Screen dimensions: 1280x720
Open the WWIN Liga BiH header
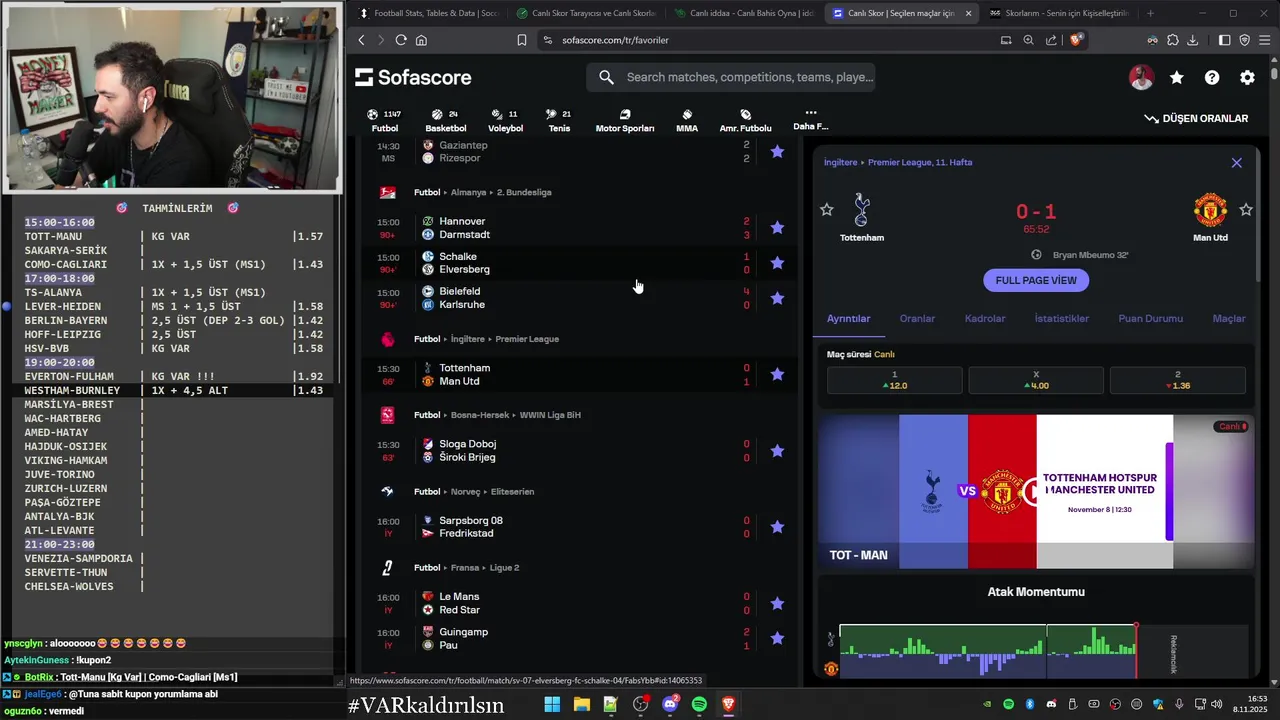coord(550,415)
